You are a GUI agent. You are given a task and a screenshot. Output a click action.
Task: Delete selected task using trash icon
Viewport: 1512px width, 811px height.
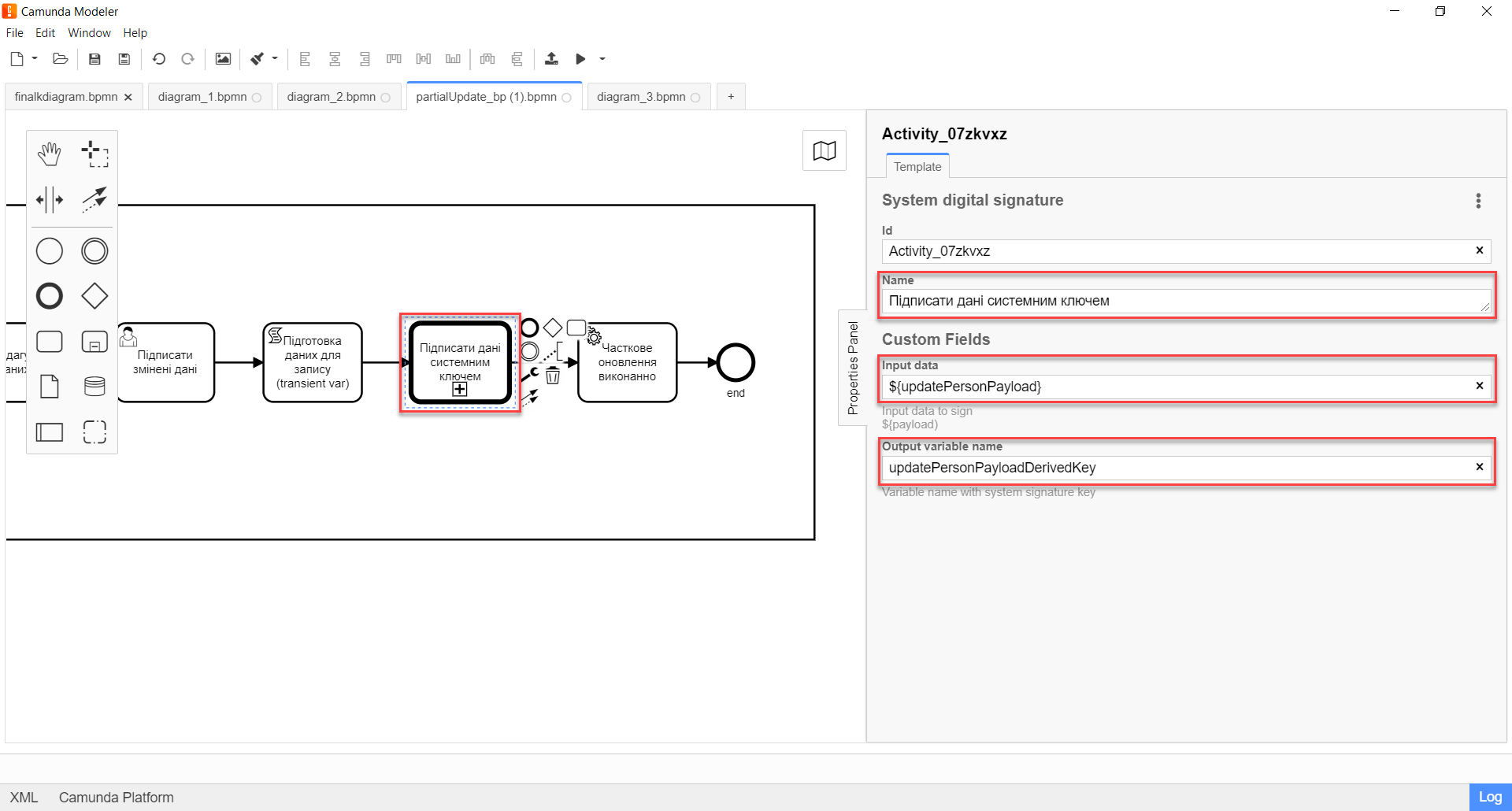click(x=553, y=376)
